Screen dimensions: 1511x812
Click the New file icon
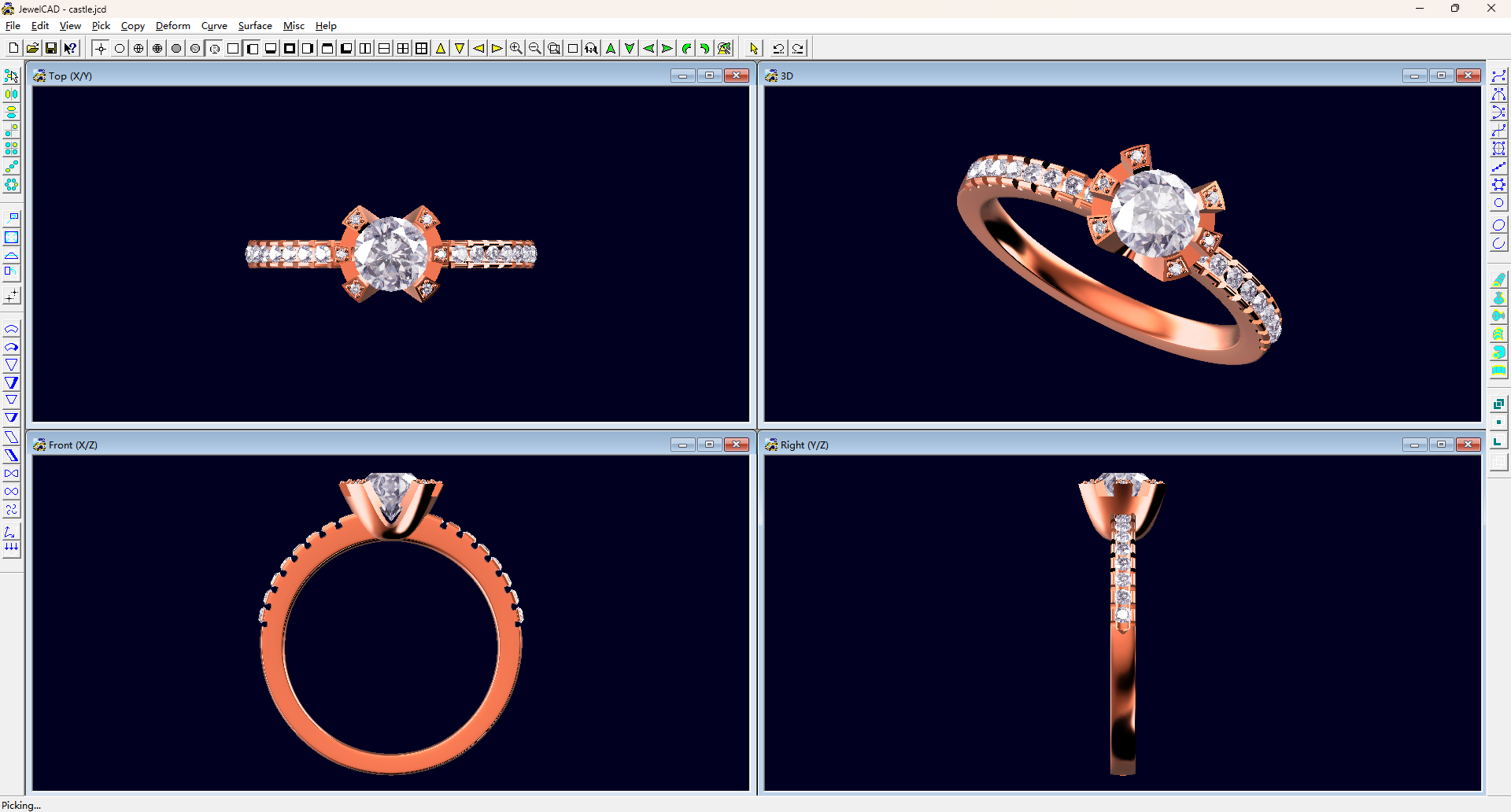[x=13, y=48]
